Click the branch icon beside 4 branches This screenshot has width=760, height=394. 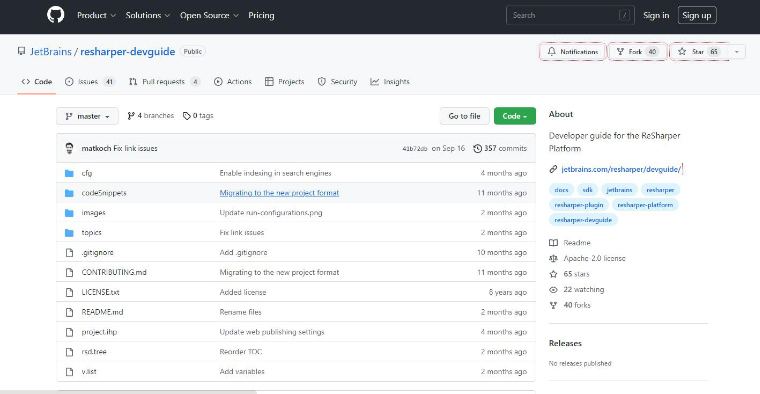point(131,116)
